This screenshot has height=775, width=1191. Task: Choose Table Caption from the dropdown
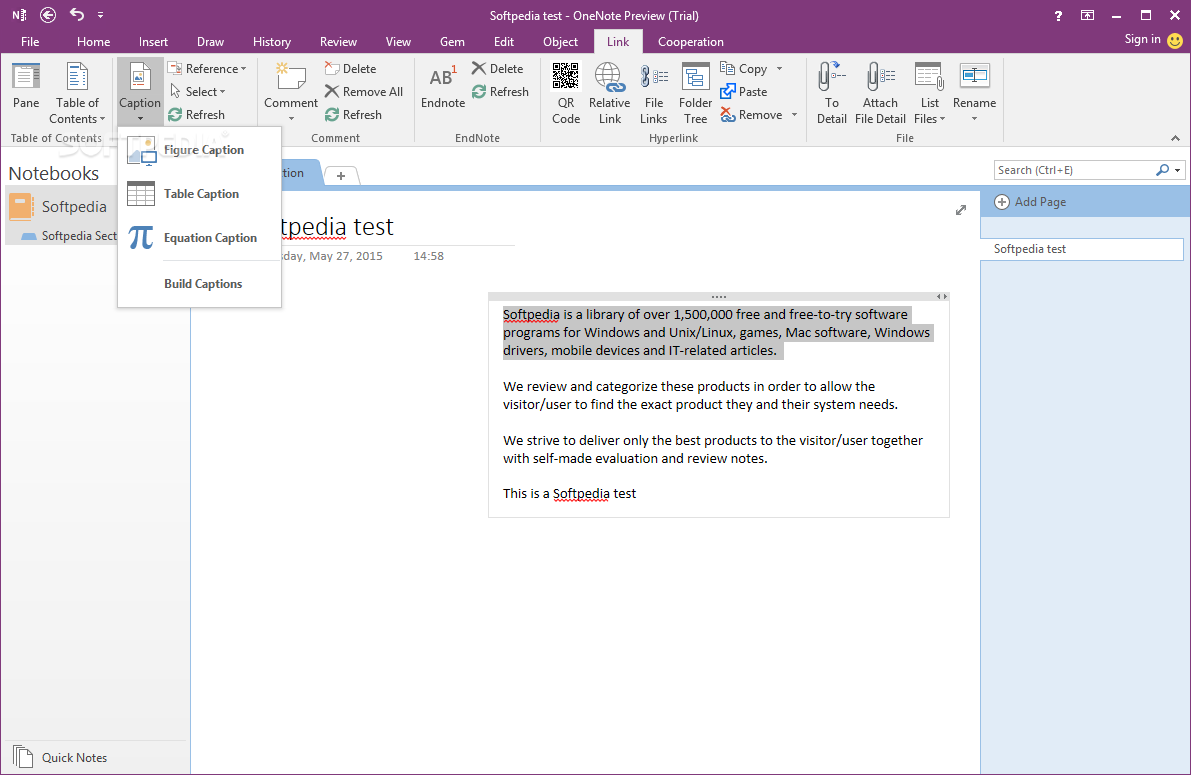click(200, 194)
